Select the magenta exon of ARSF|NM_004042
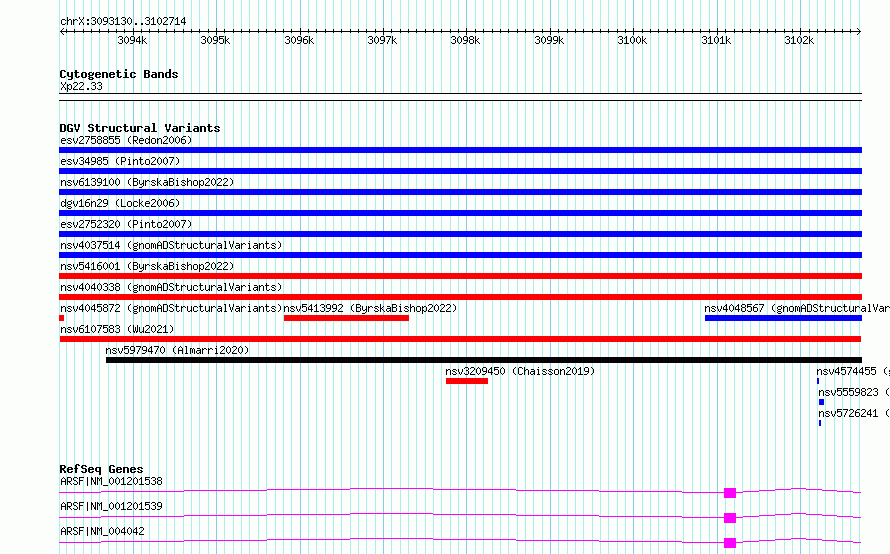Screen dimensions: 890x554 [730, 543]
